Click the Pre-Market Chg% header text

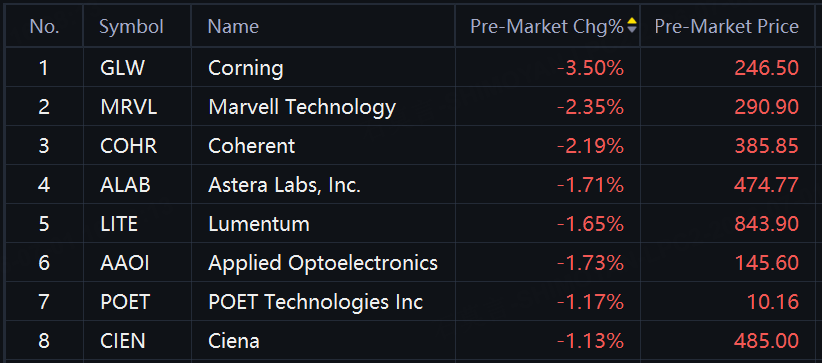547,26
